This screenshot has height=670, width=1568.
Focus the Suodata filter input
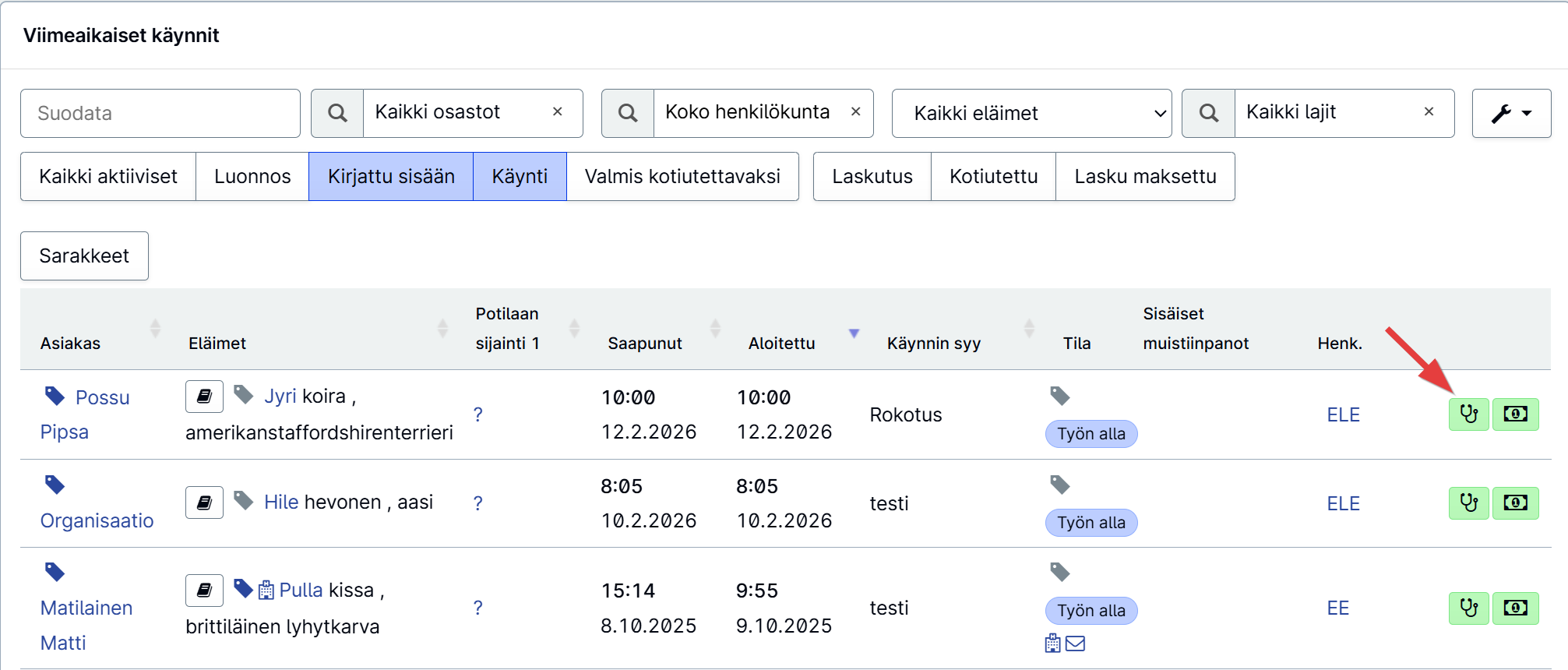[160, 113]
